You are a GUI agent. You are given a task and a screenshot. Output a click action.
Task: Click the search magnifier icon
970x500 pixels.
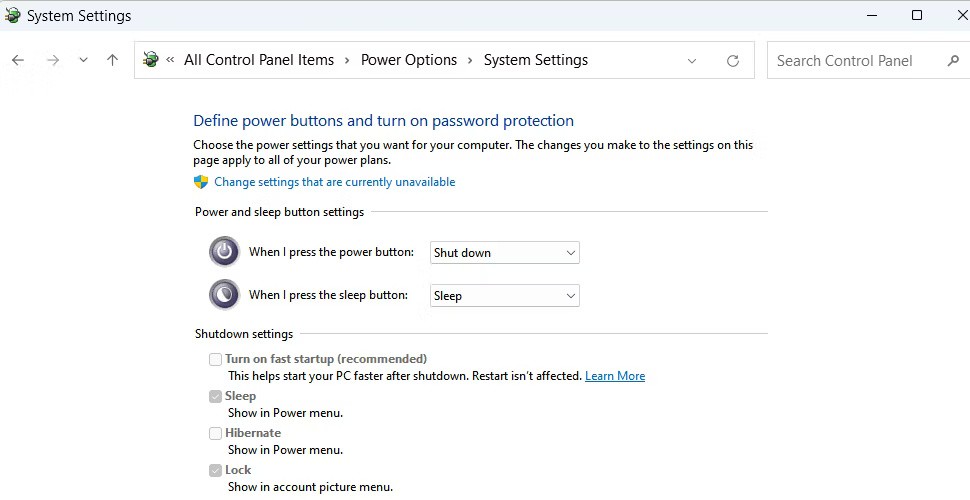tap(953, 61)
